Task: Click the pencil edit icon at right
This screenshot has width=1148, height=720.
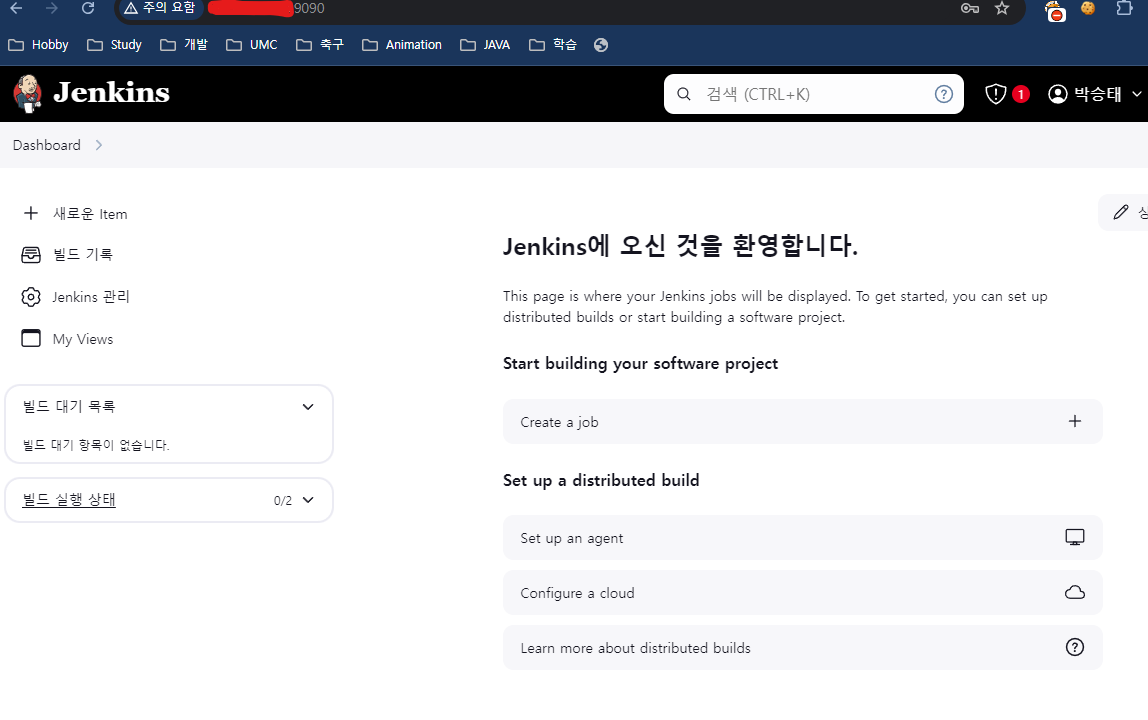Action: [1120, 212]
